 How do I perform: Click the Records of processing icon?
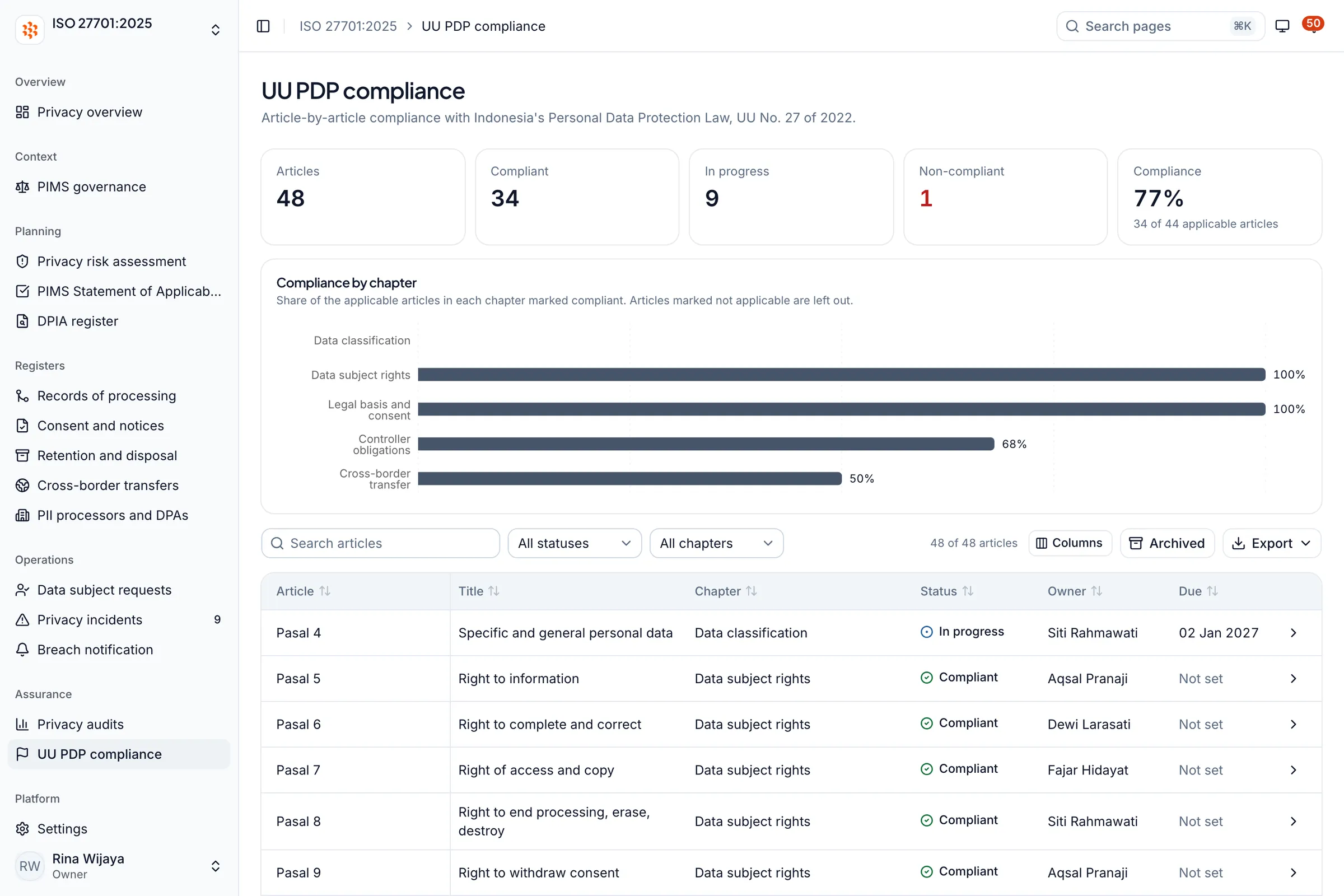tap(22, 395)
